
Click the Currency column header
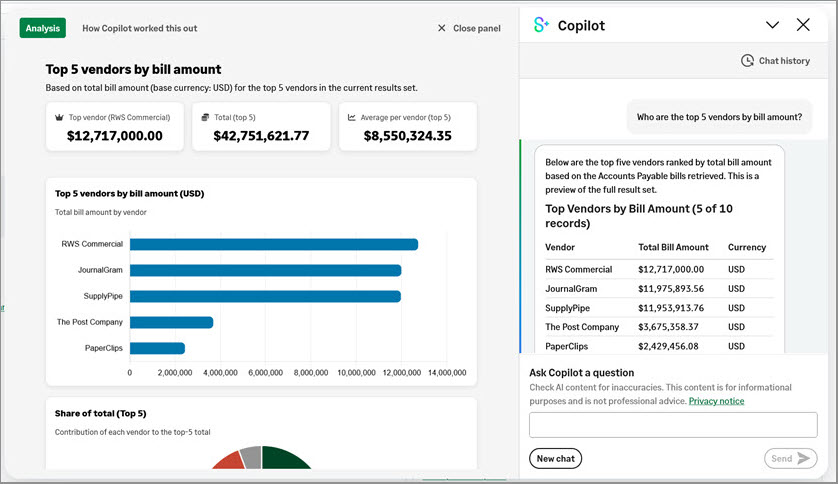coord(747,247)
